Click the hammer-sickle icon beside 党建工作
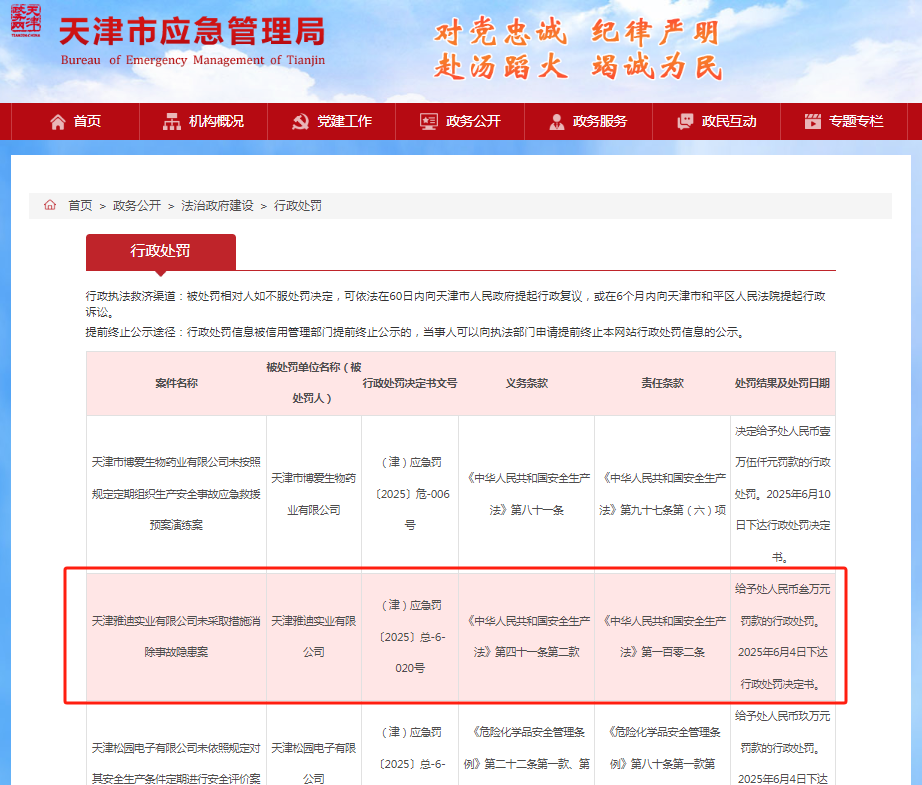The width and height of the screenshot is (922, 785). pyautogui.click(x=300, y=122)
